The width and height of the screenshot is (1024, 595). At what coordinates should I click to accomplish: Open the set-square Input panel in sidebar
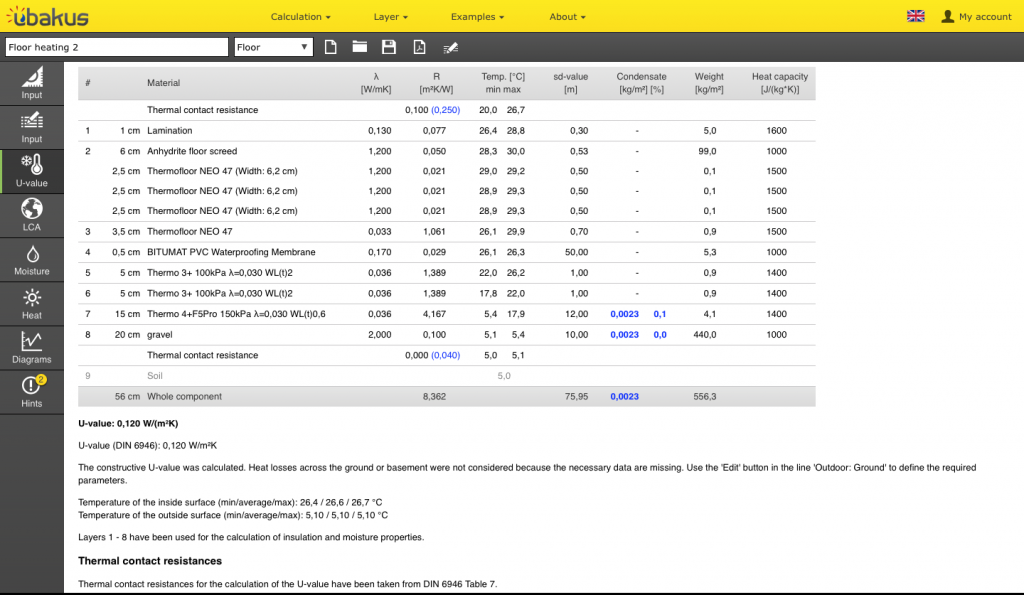(x=32, y=84)
